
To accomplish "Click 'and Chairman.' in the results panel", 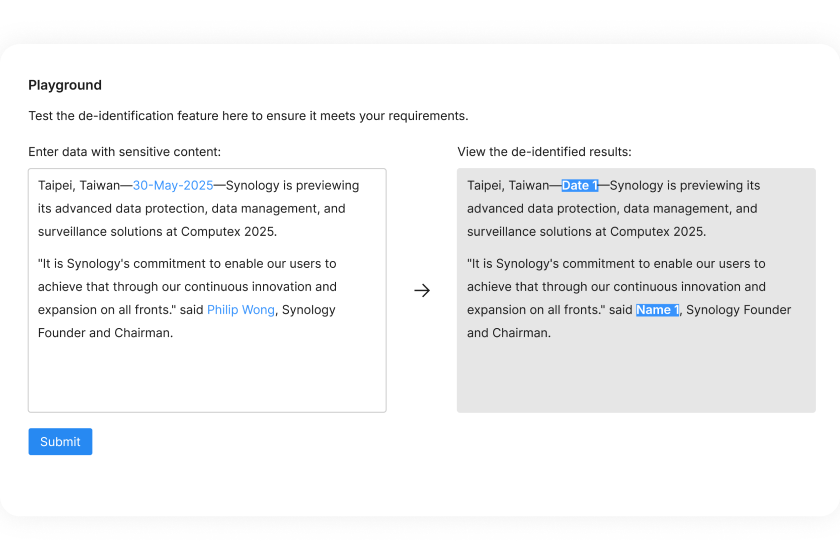I will pos(509,333).
